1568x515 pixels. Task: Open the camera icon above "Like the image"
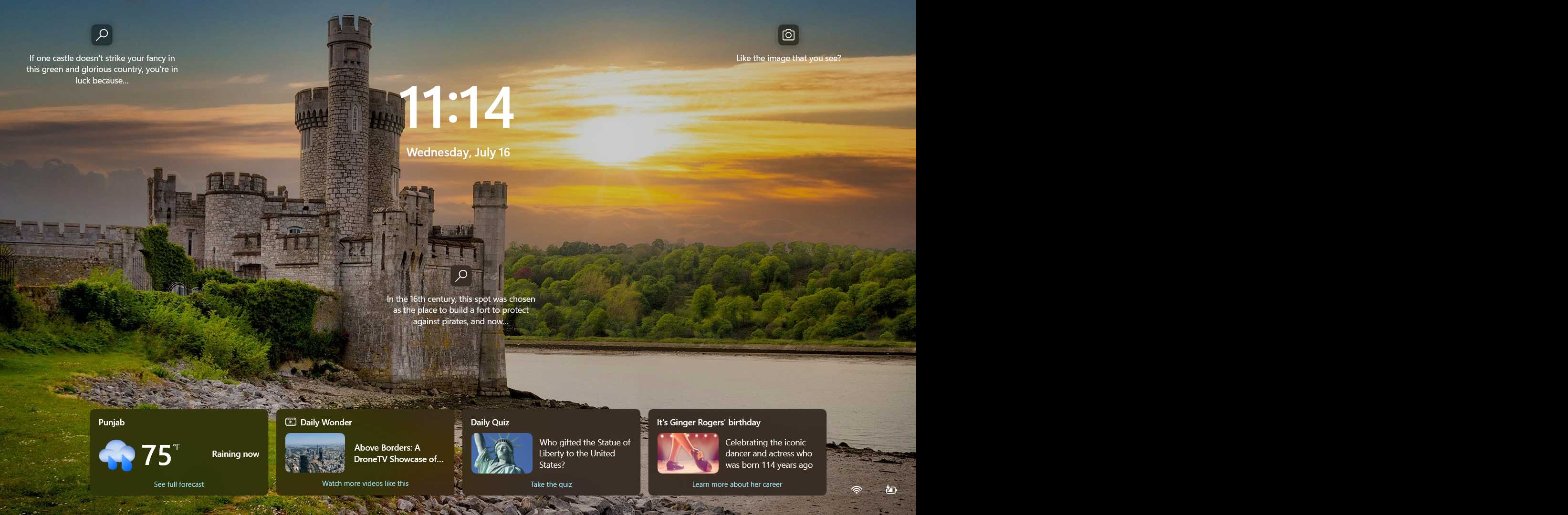788,35
